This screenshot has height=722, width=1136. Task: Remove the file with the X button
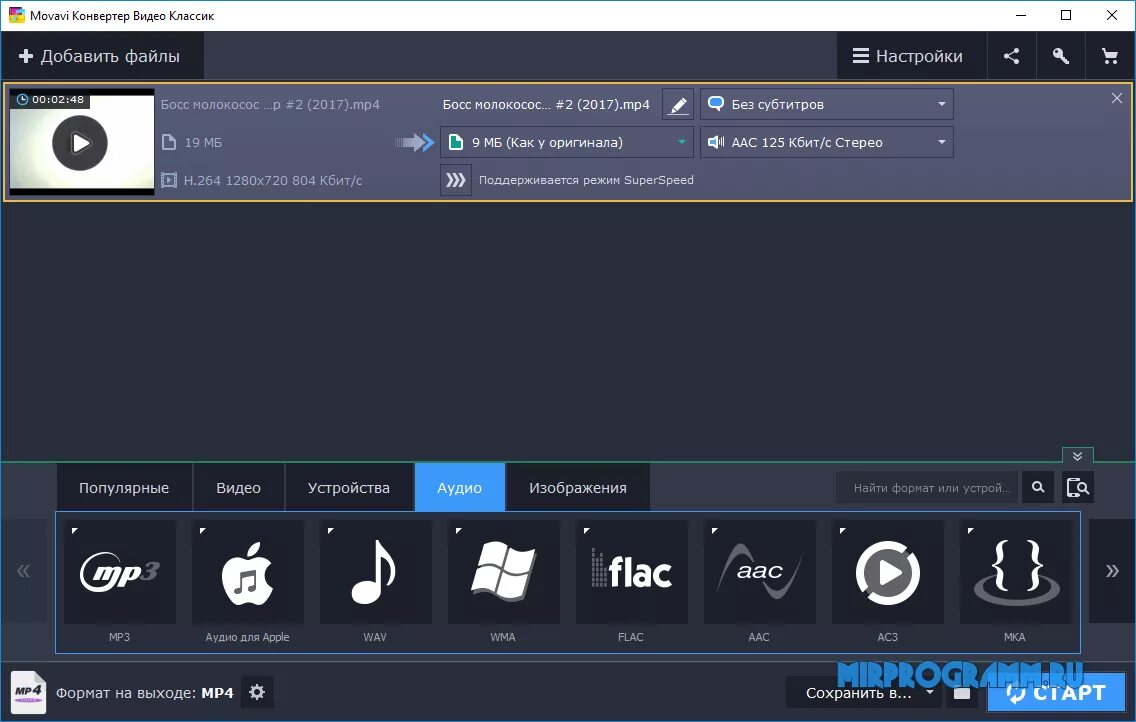coord(1116,98)
